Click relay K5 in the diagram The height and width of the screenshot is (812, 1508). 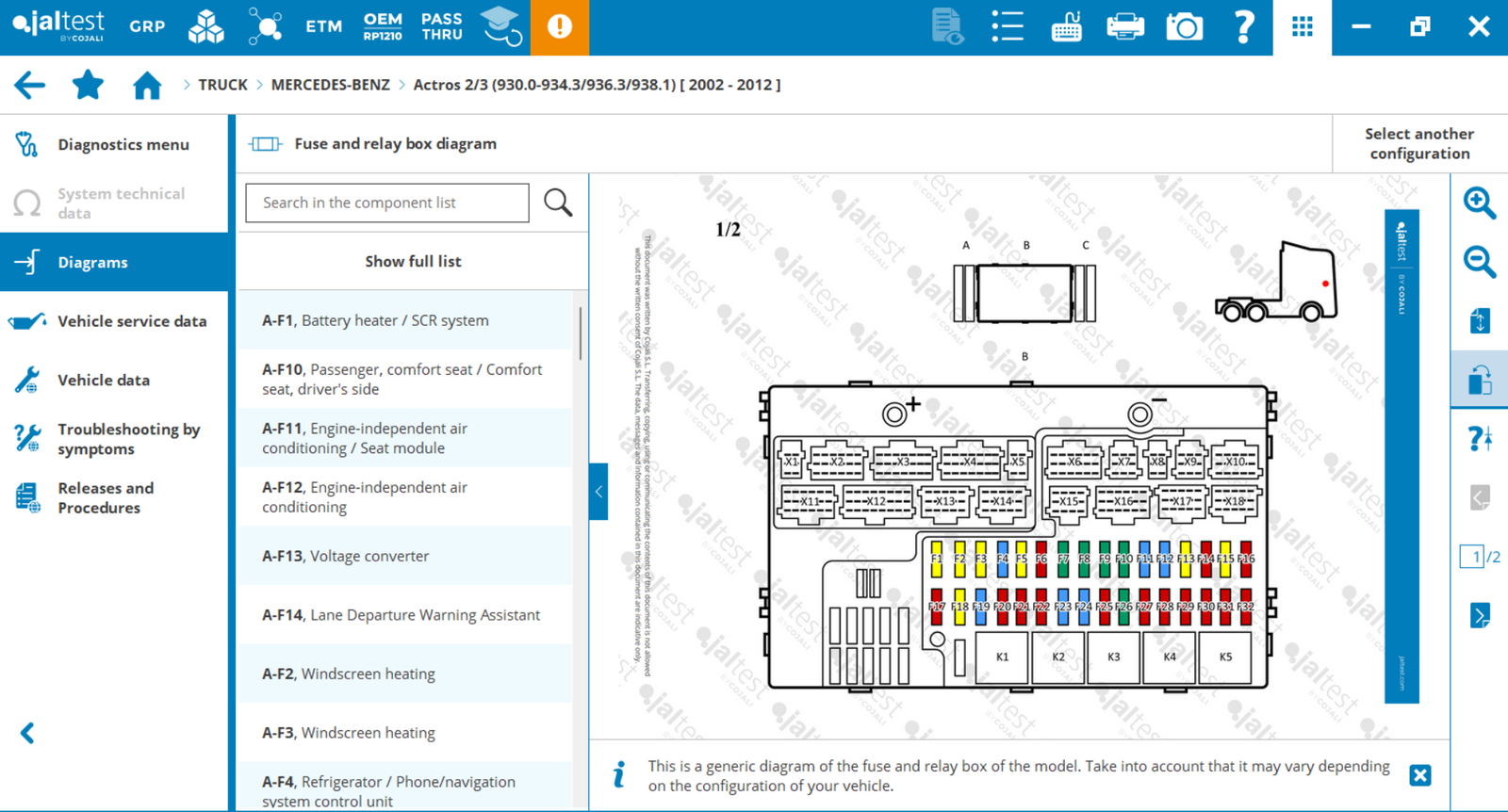point(1225,657)
